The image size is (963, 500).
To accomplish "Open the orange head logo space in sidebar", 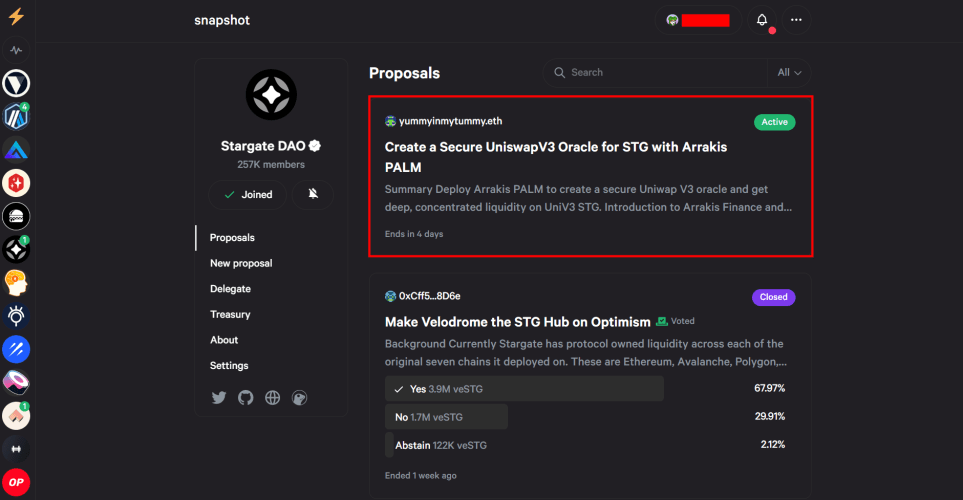I will point(16,283).
